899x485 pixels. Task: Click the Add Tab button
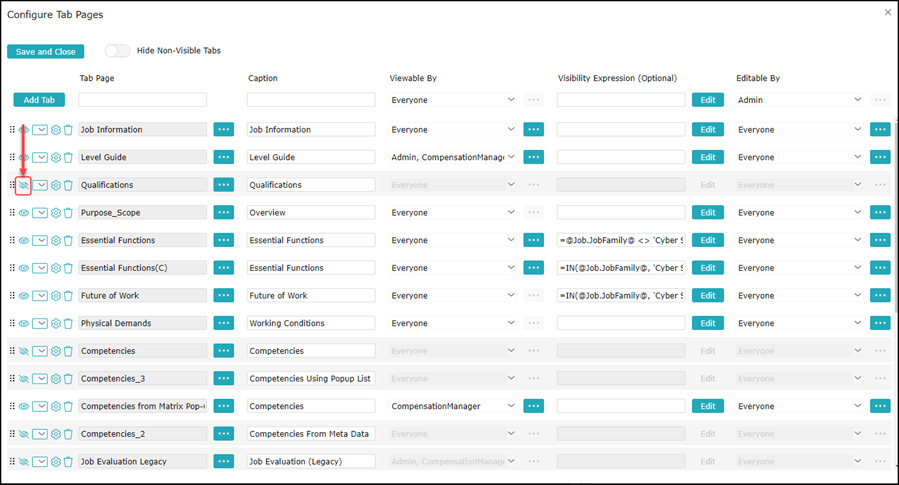[x=40, y=100]
